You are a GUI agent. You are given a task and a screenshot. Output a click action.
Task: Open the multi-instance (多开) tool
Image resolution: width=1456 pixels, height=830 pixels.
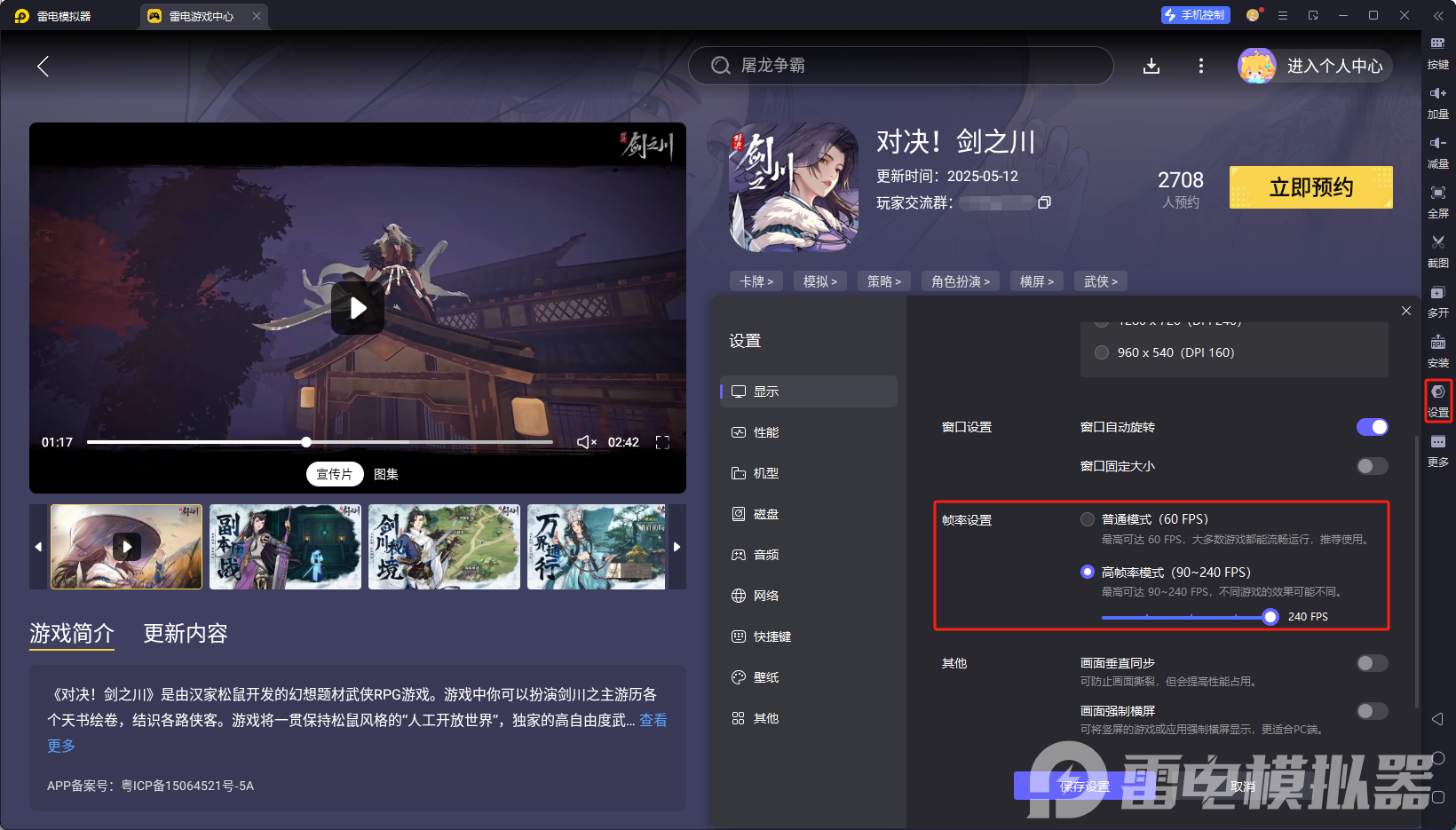[x=1437, y=293]
